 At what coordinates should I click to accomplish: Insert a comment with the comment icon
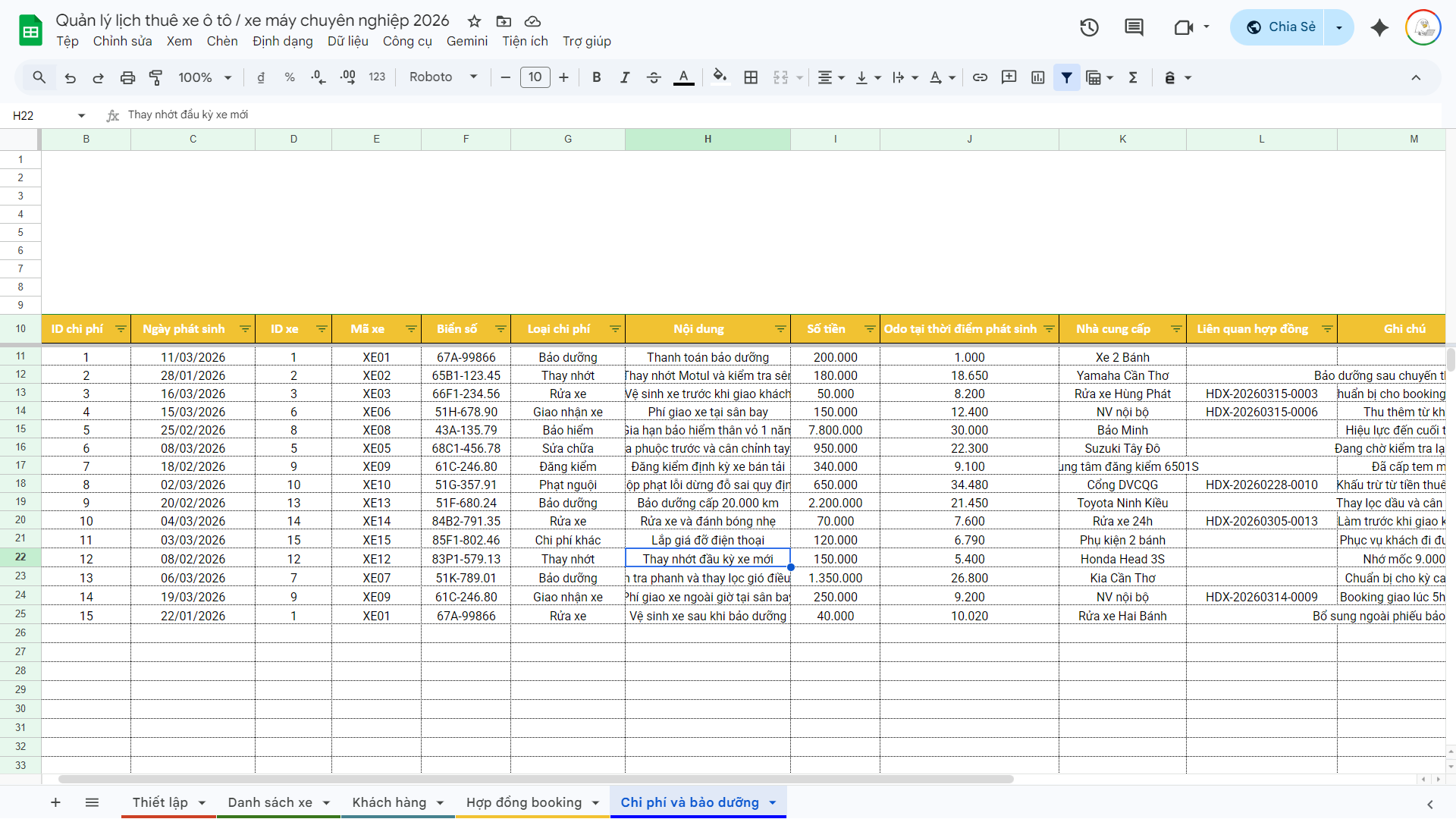pyautogui.click(x=1009, y=77)
